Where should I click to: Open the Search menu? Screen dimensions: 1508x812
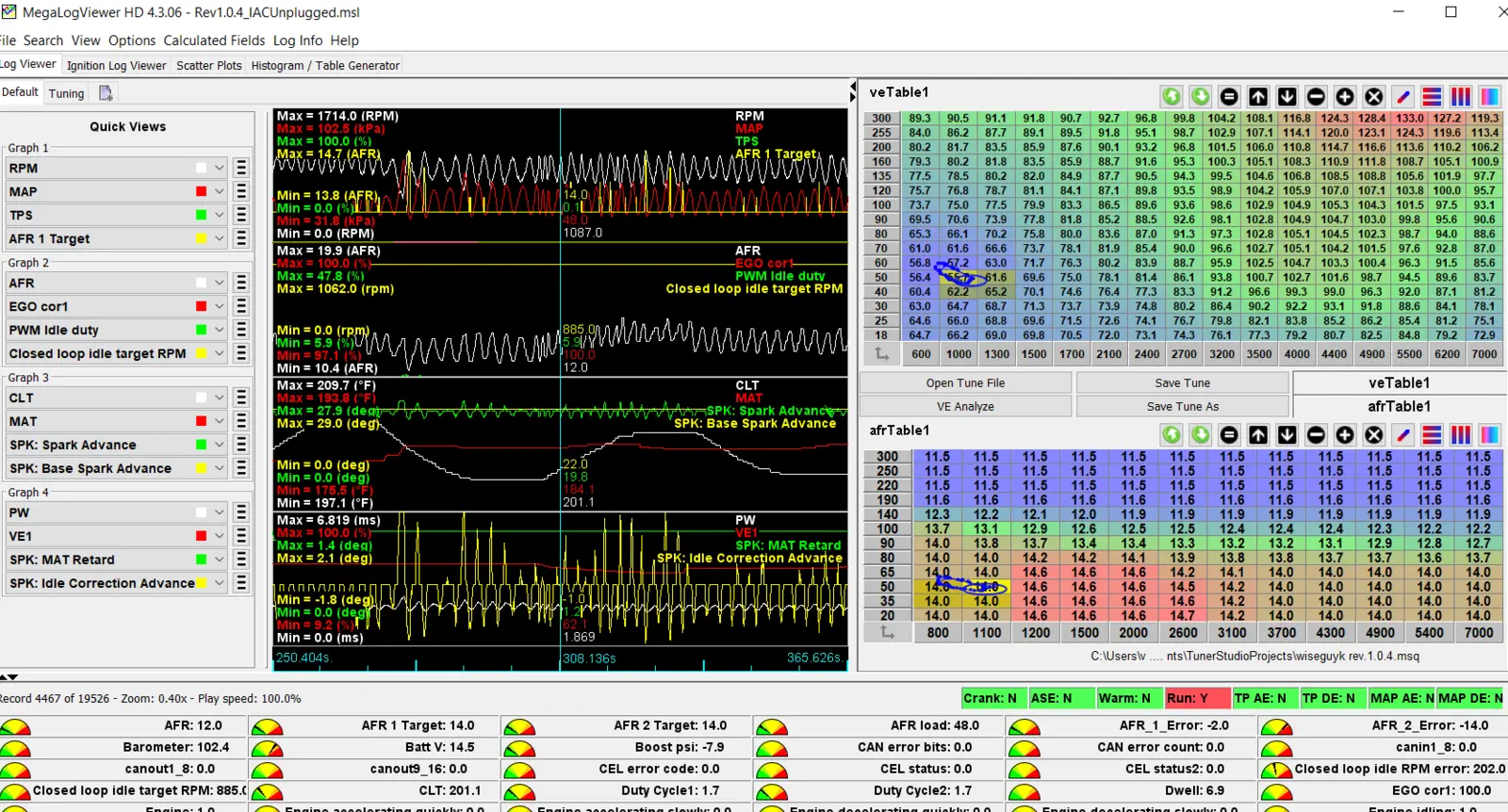[43, 41]
